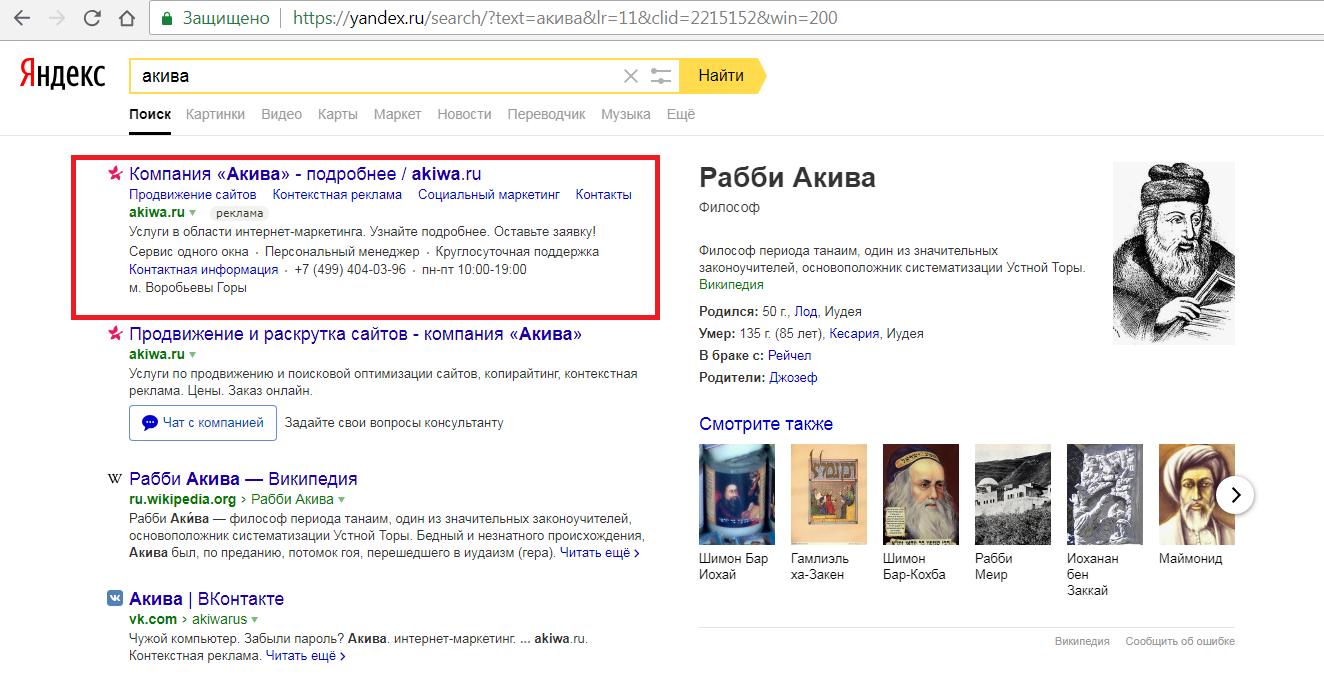Expand arrow next to vk.com akiwarus
The width and height of the screenshot is (1324, 678).
pos(255,619)
